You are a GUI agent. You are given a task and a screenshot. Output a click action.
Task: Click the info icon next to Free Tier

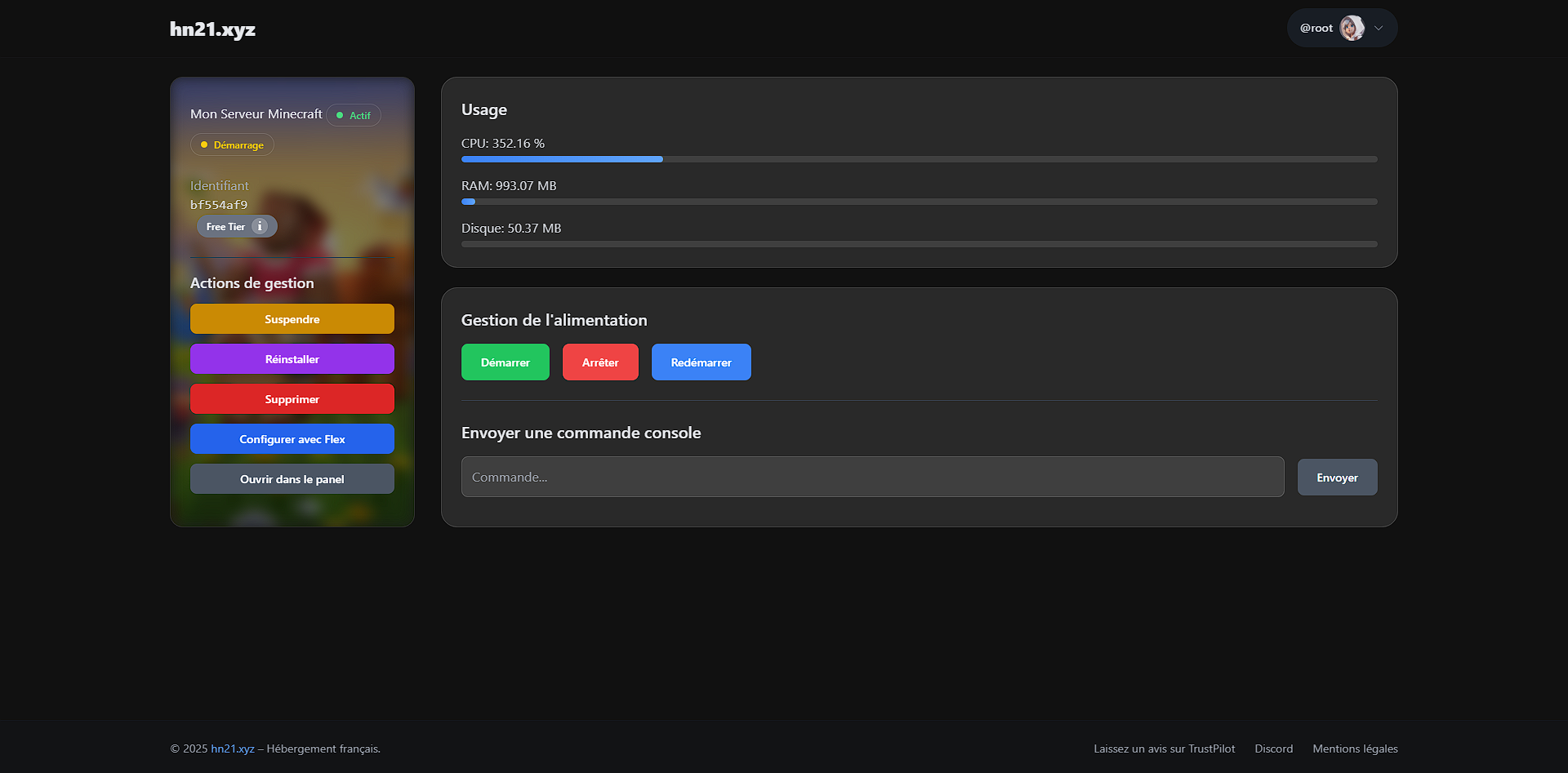click(260, 226)
